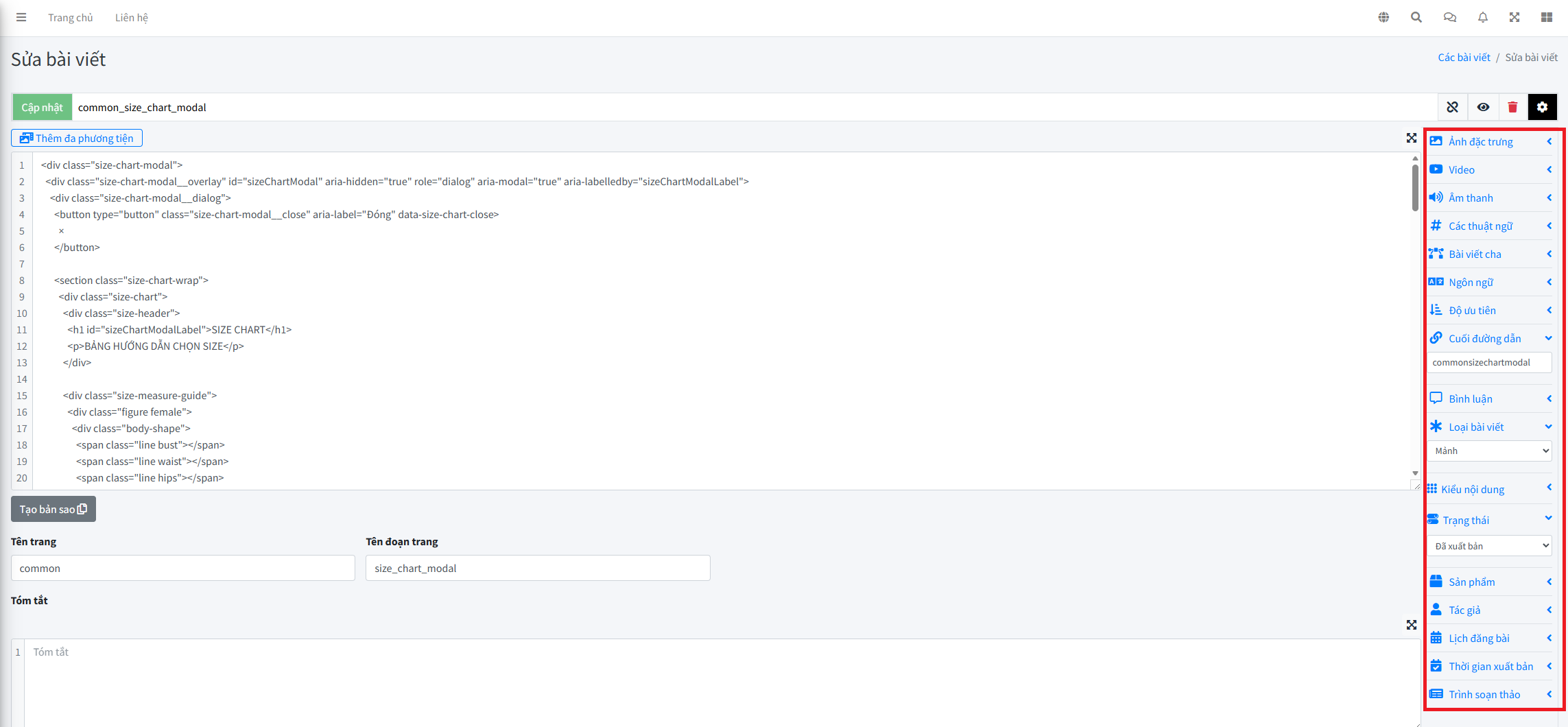Toggle the eye preview icon
The height and width of the screenshot is (727, 1568).
[x=1483, y=107]
